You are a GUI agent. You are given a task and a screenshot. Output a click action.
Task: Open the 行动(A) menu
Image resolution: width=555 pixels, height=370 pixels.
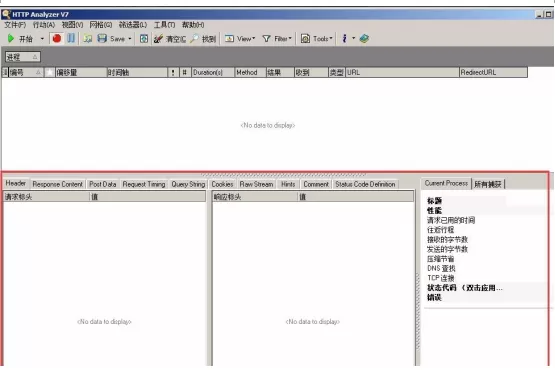pos(44,25)
